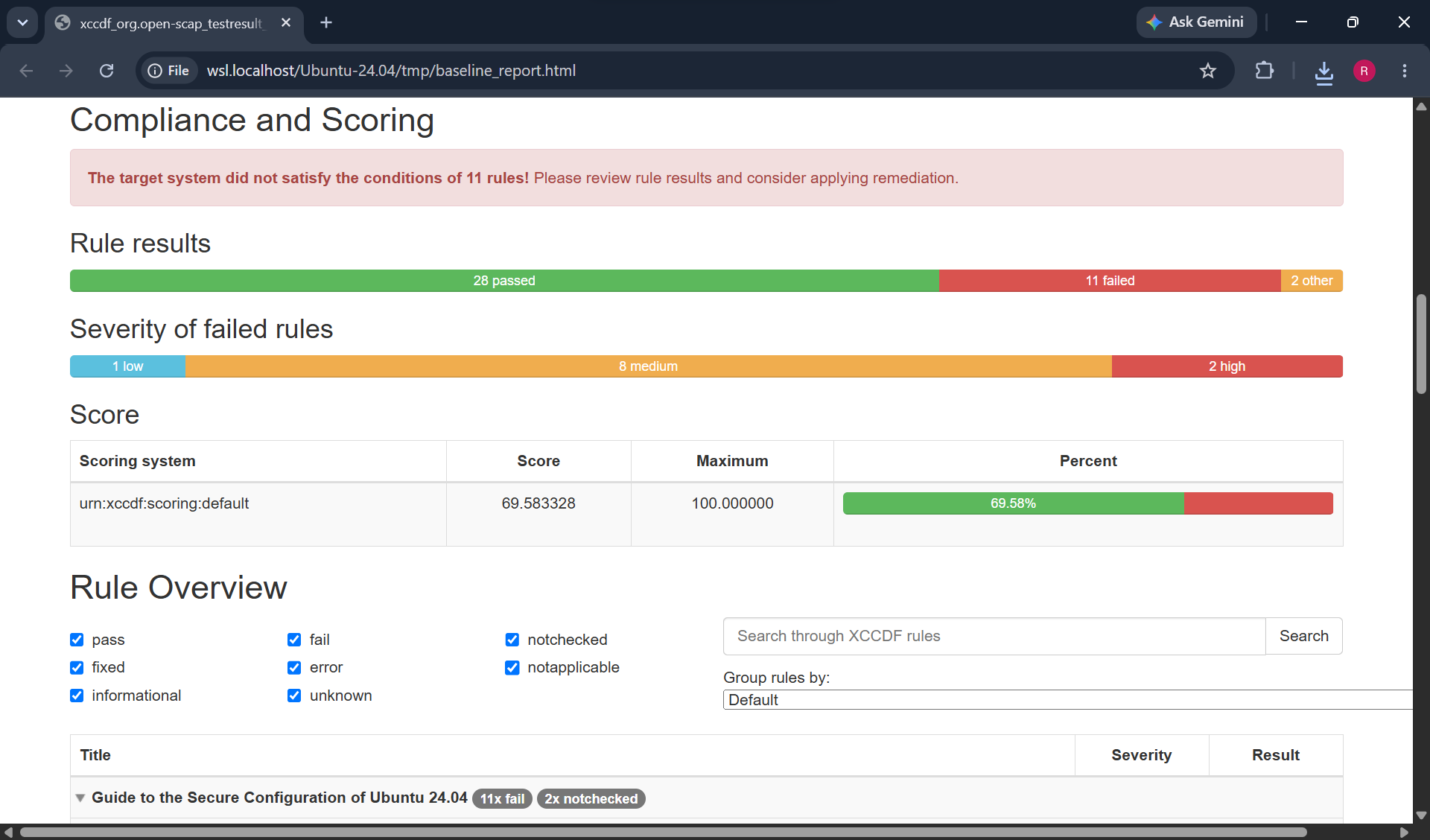Viewport: 1430px width, 840px height.
Task: Click the Search button
Action: click(x=1303, y=636)
